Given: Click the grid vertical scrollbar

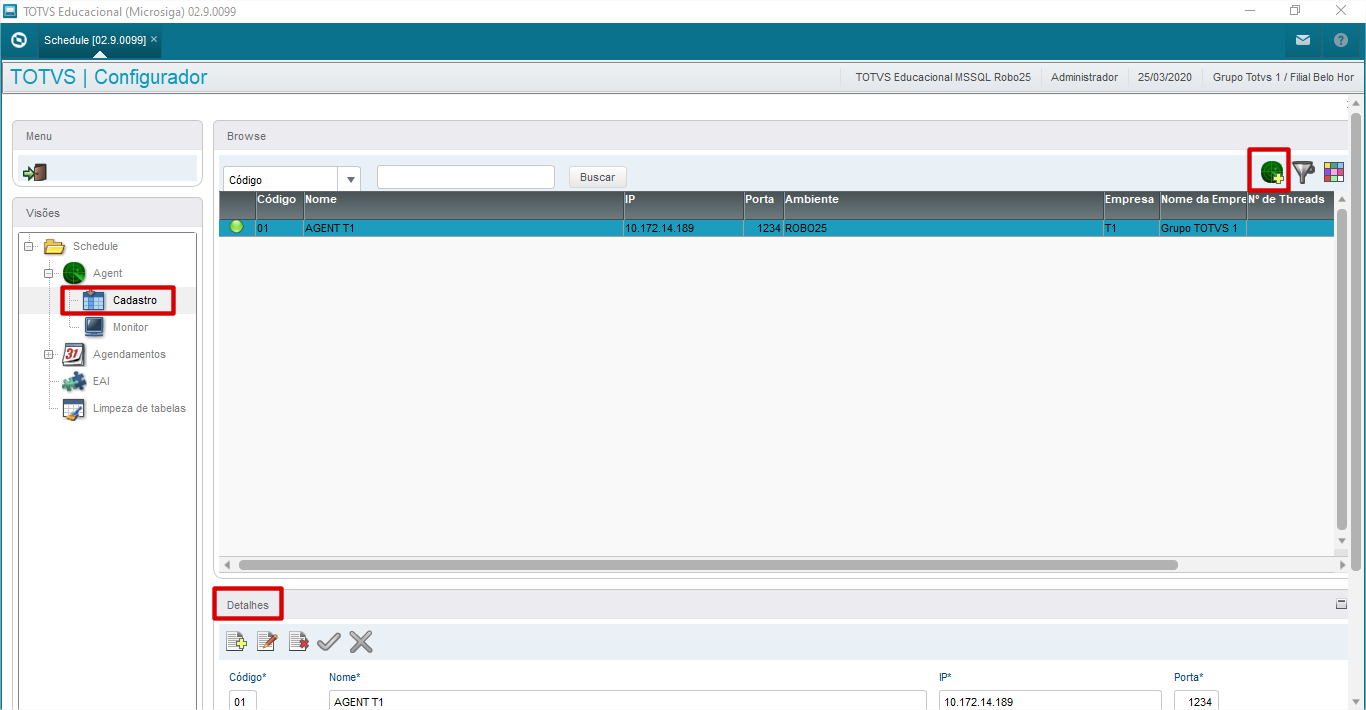Looking at the screenshot, I should point(1342,369).
